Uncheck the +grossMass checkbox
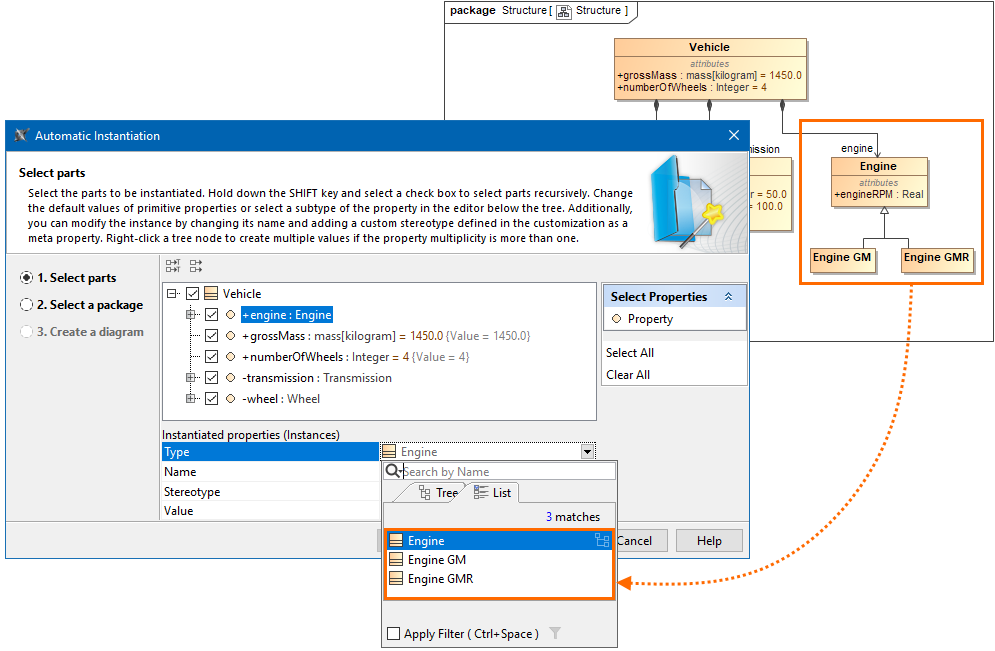This screenshot has height=651, width=995. pos(211,336)
